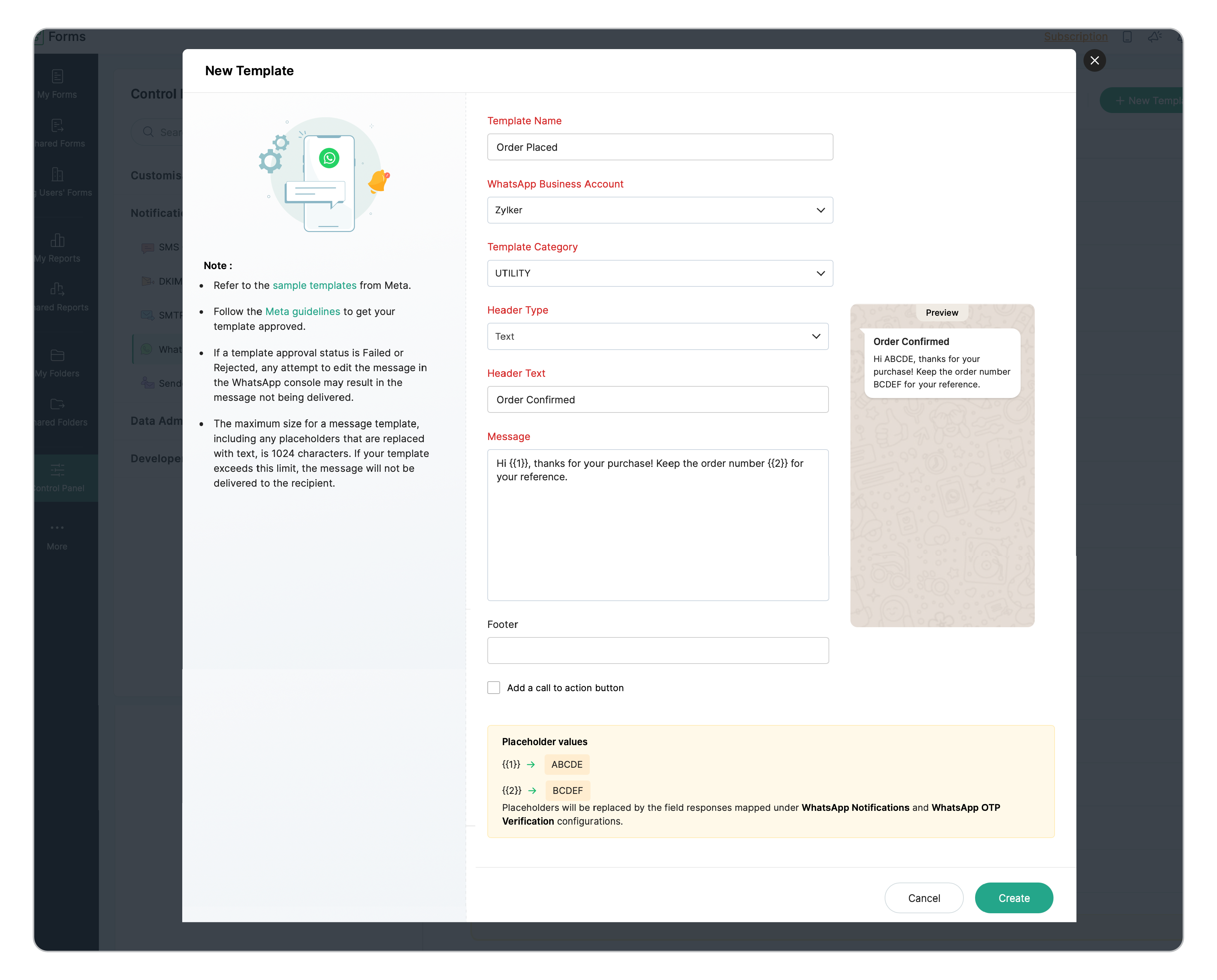1217x980 pixels.
Task: Click the My Forms sidebar icon
Action: 57,76
